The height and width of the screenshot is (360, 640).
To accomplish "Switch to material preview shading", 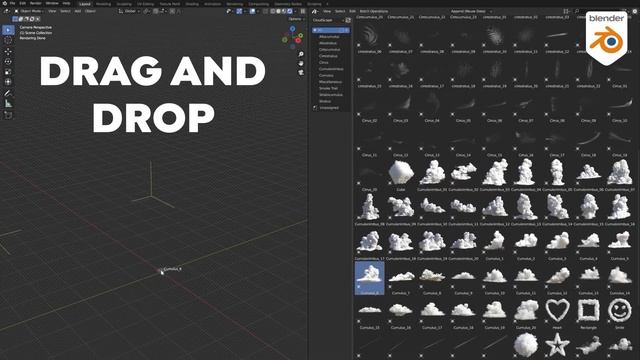I will (x=284, y=11).
